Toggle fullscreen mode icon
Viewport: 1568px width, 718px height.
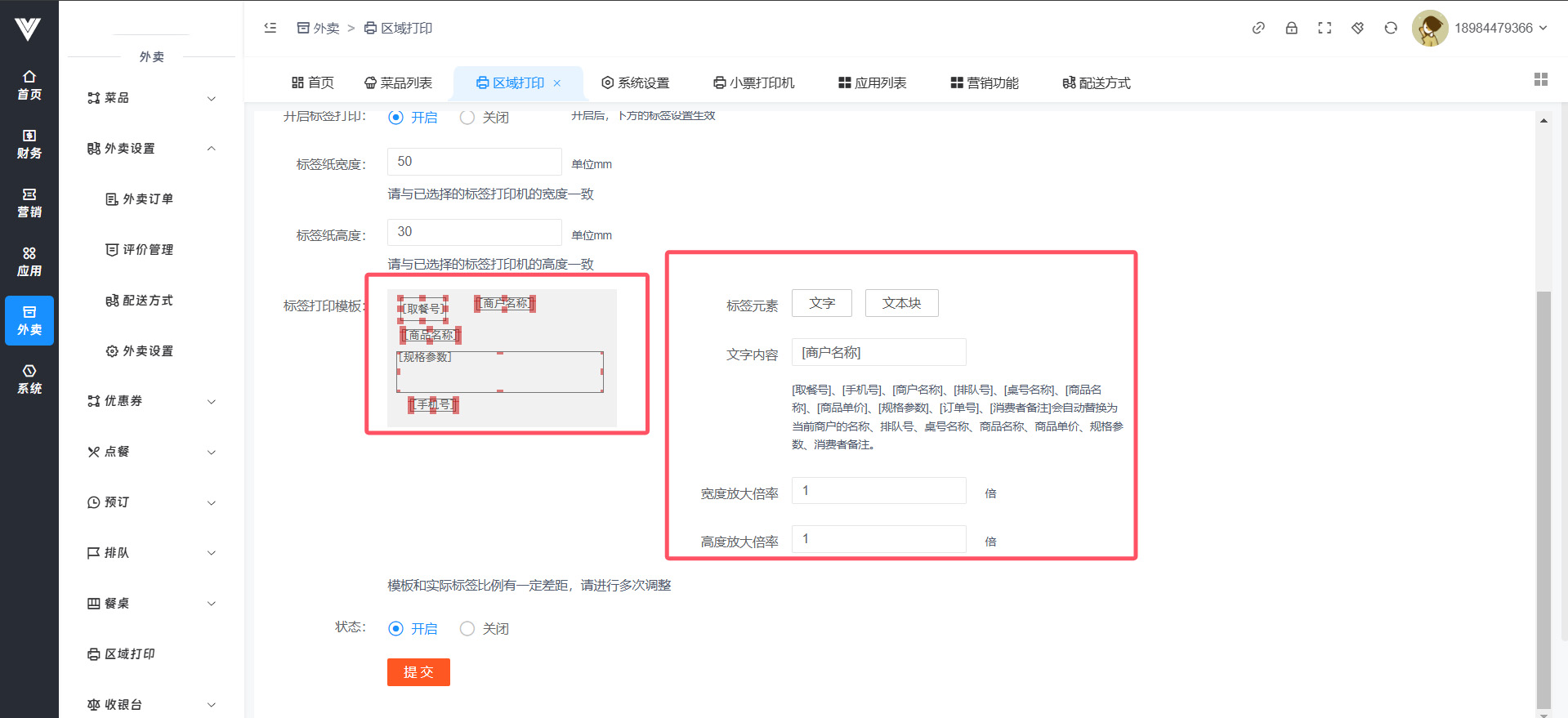click(1325, 28)
